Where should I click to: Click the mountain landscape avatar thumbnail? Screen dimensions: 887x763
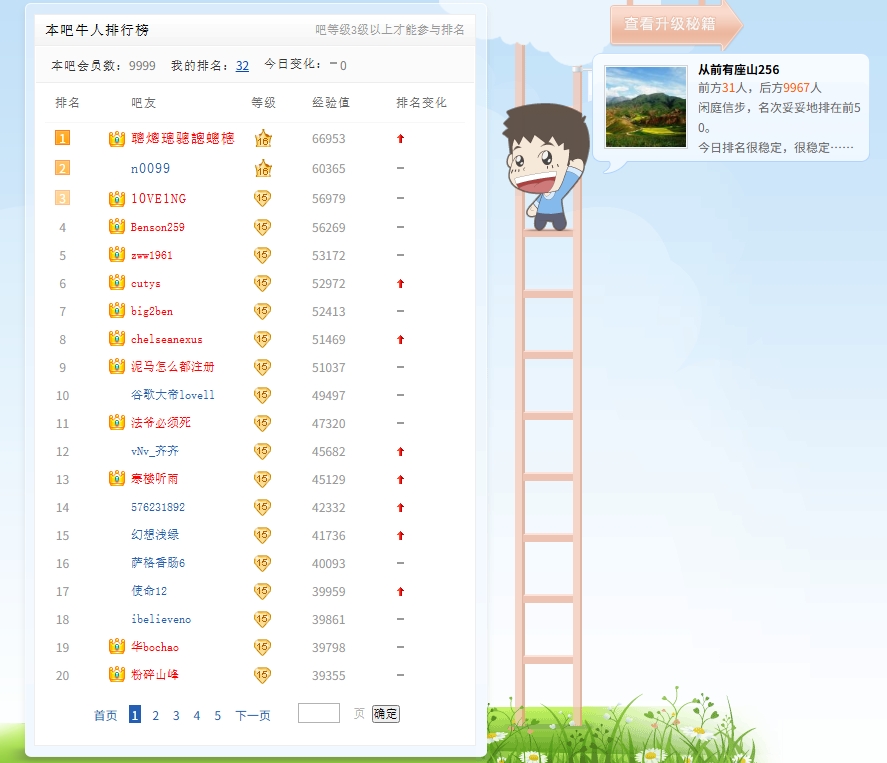[x=646, y=107]
